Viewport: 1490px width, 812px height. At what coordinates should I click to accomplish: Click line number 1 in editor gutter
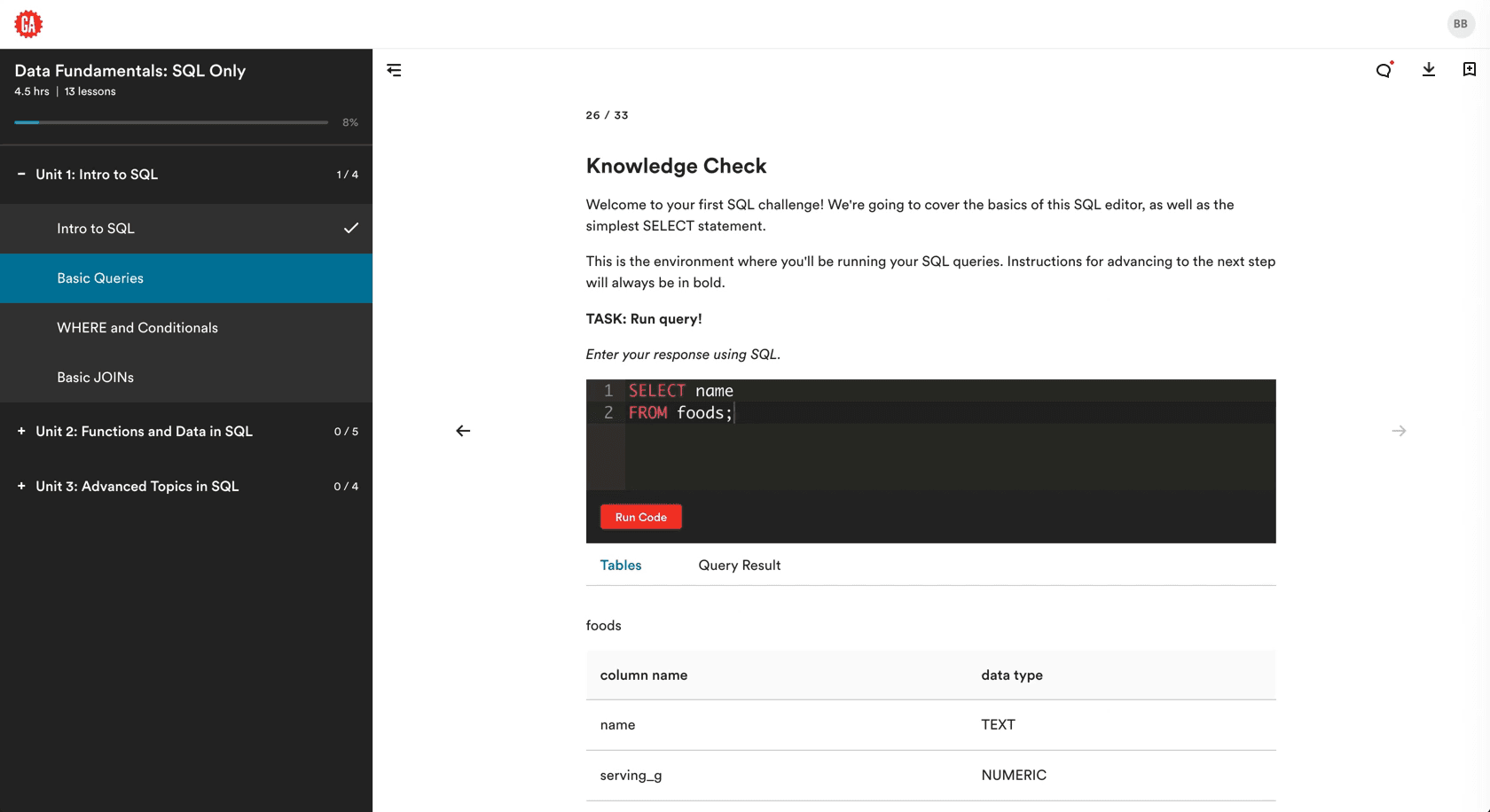click(x=608, y=391)
